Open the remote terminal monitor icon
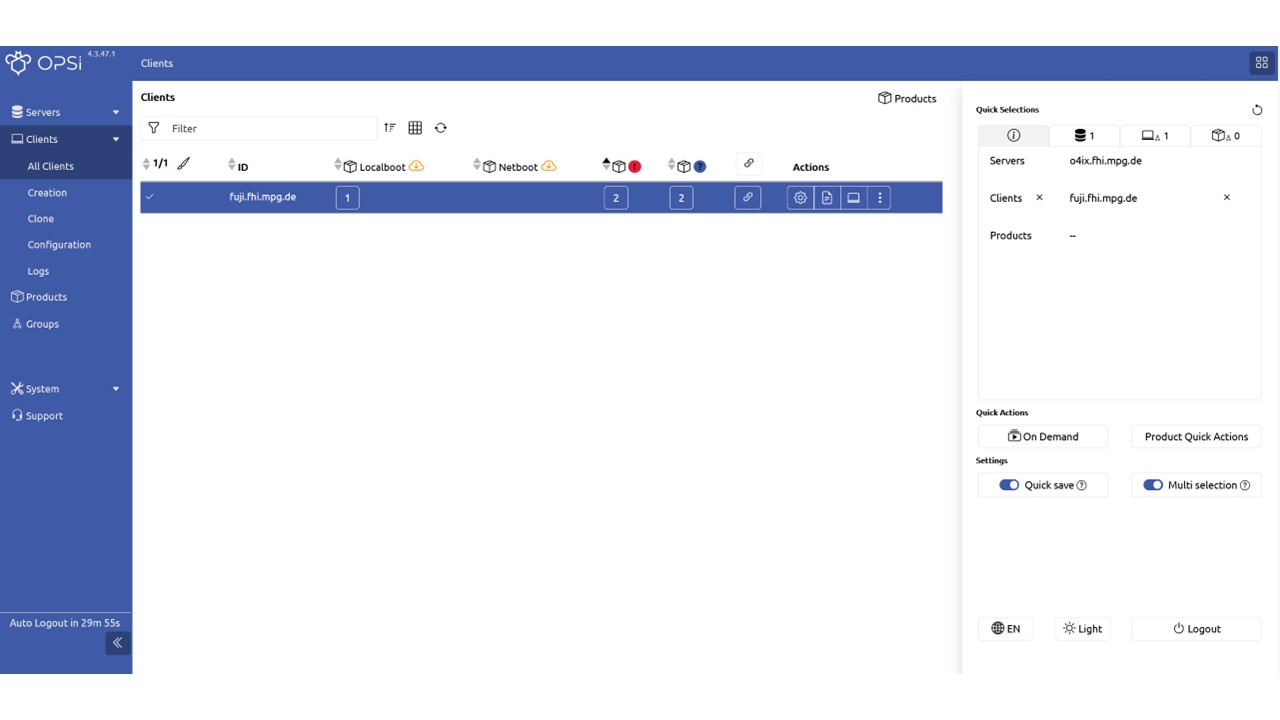Image resolution: width=1280 pixels, height=720 pixels. pos(853,197)
